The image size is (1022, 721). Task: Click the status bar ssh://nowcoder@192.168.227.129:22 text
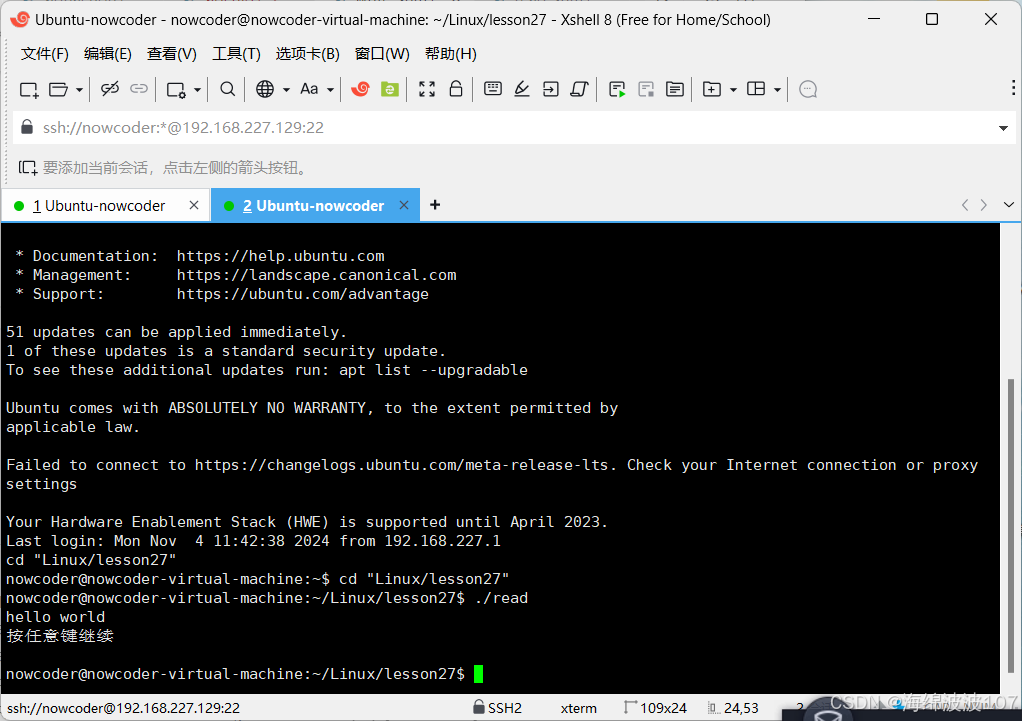(x=123, y=708)
